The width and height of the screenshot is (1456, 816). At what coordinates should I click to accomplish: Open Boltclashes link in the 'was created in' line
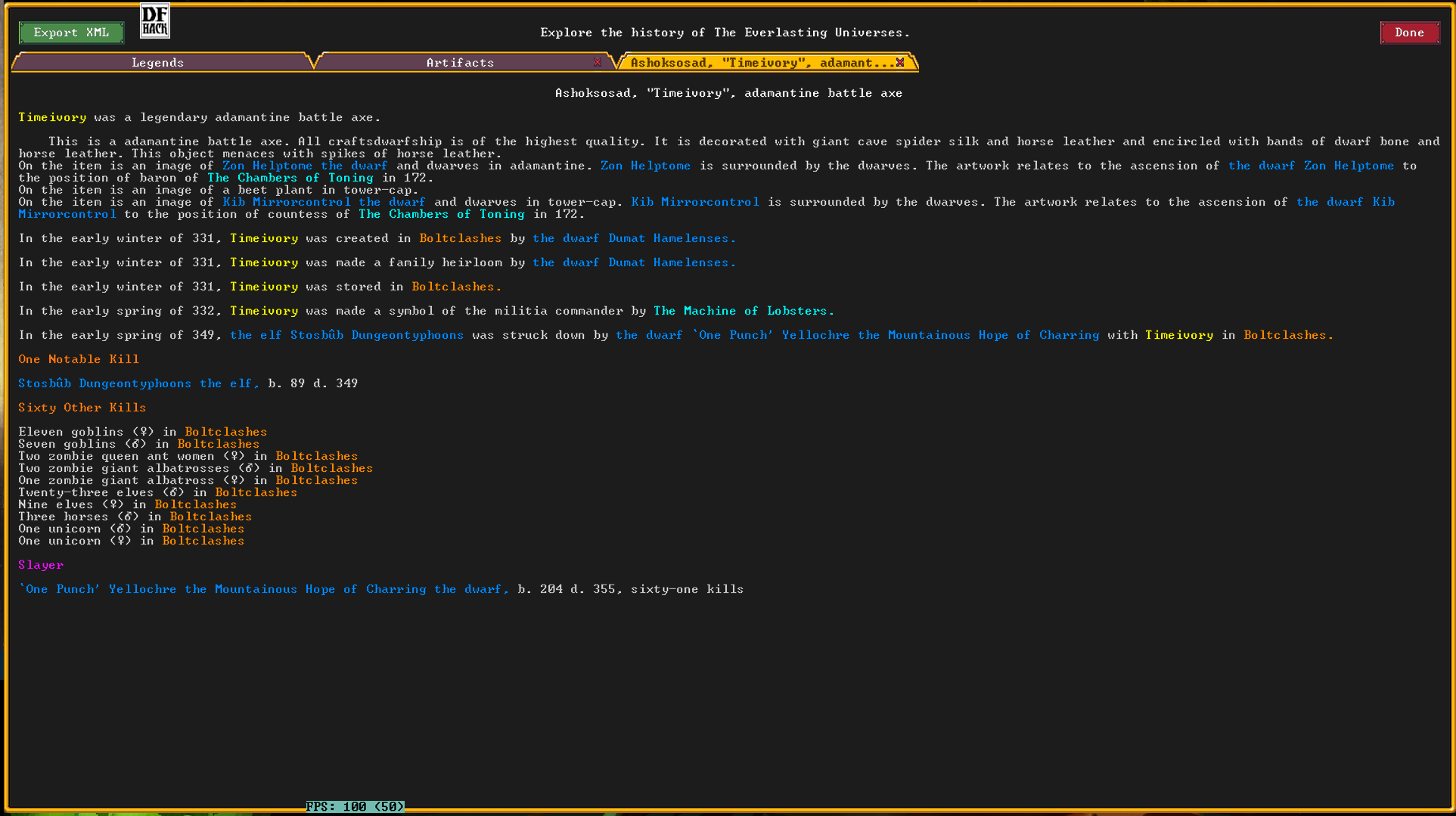461,238
